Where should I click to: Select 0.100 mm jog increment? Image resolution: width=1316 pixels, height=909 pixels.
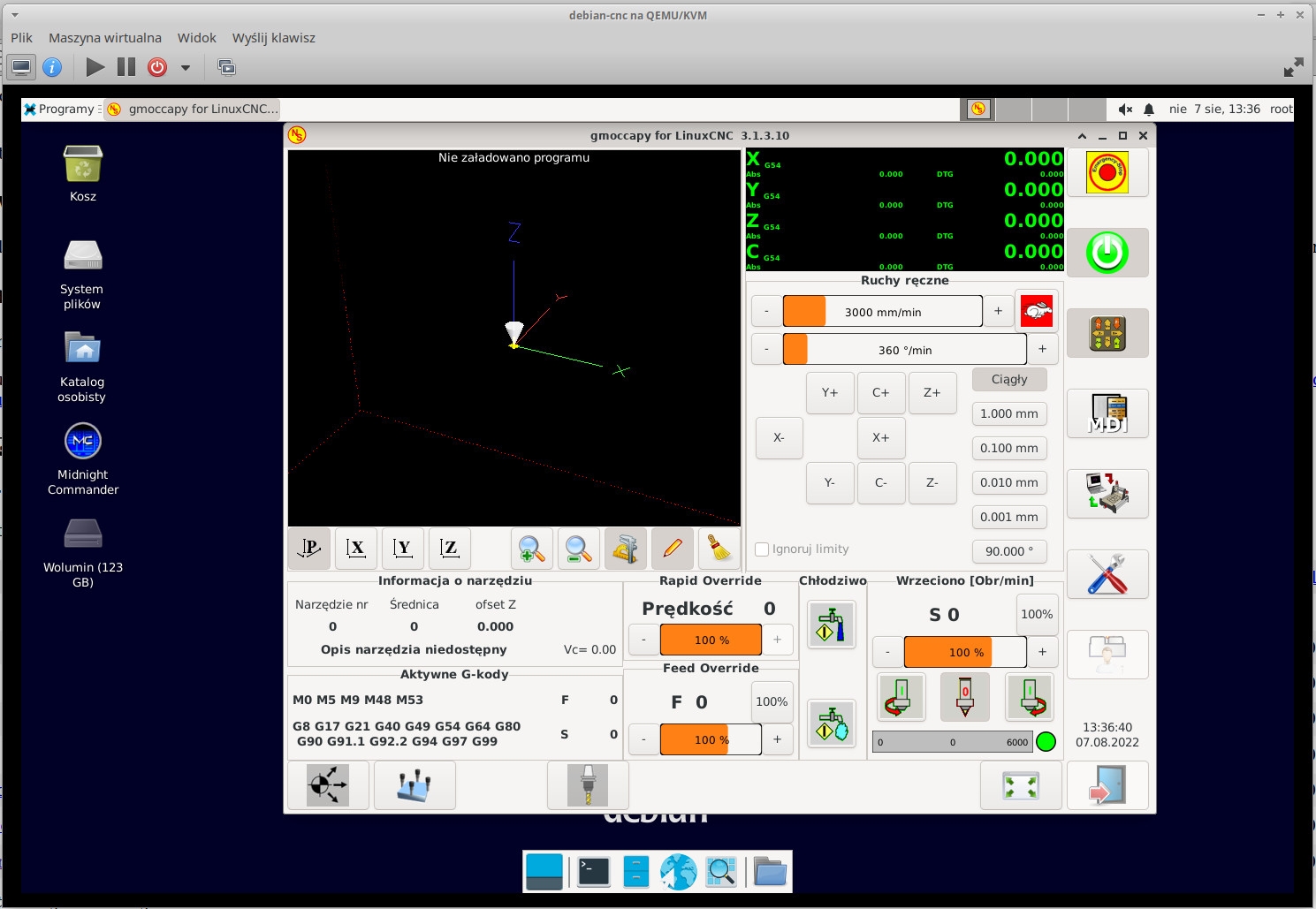(x=1009, y=448)
